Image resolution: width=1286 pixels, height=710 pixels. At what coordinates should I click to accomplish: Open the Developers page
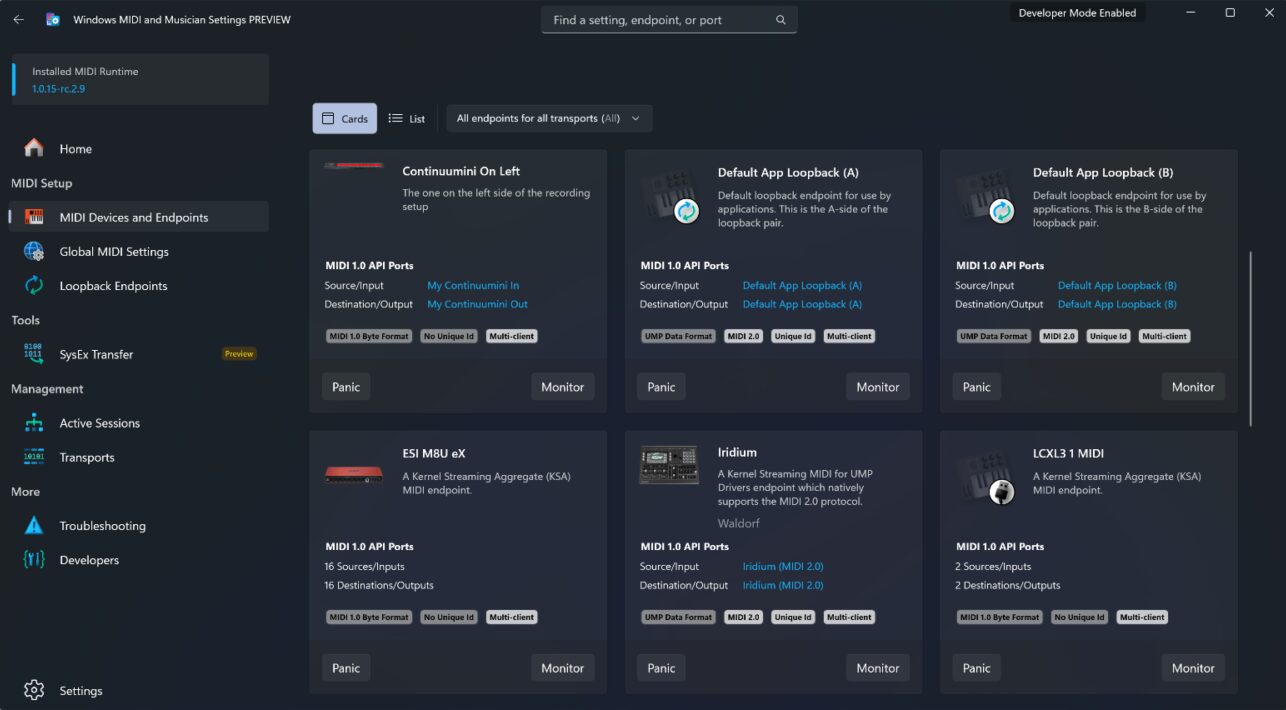[x=138, y=560]
